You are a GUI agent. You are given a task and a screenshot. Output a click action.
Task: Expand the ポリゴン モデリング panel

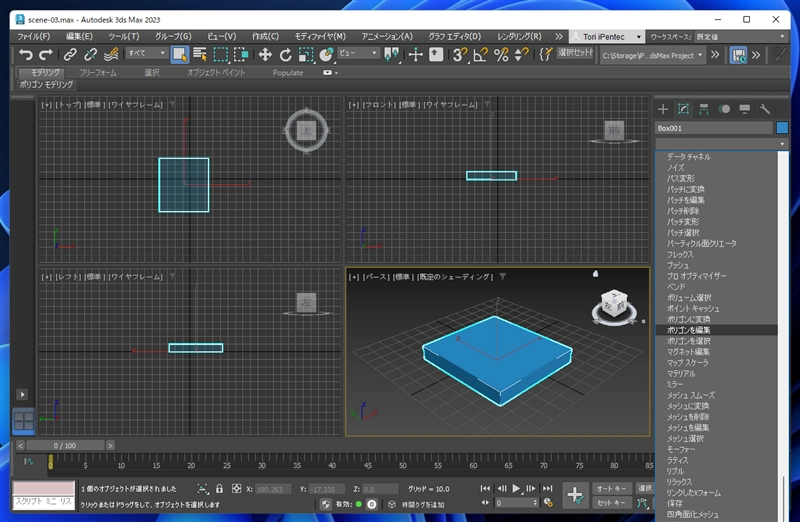[46, 84]
